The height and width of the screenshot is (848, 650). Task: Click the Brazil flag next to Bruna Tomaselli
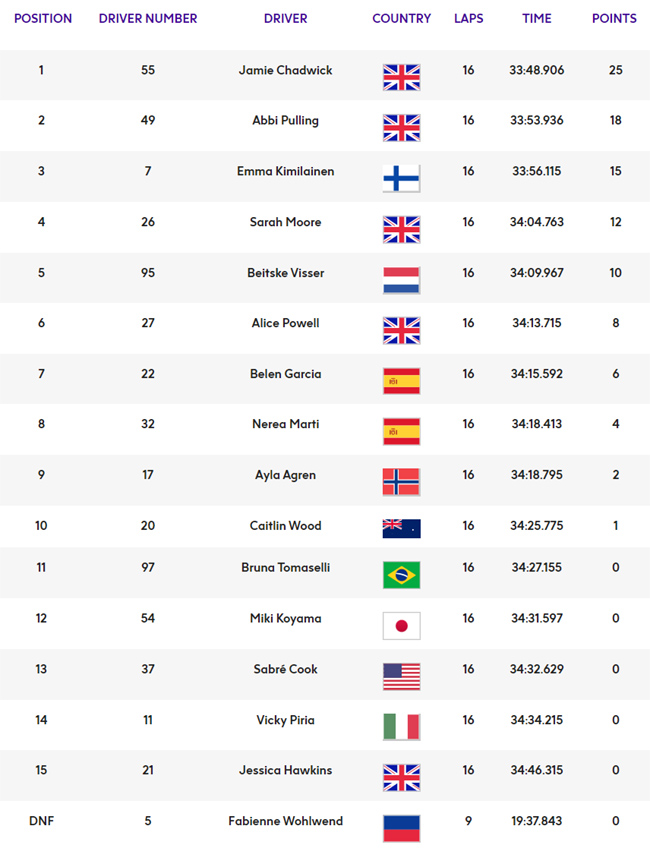coord(401,575)
